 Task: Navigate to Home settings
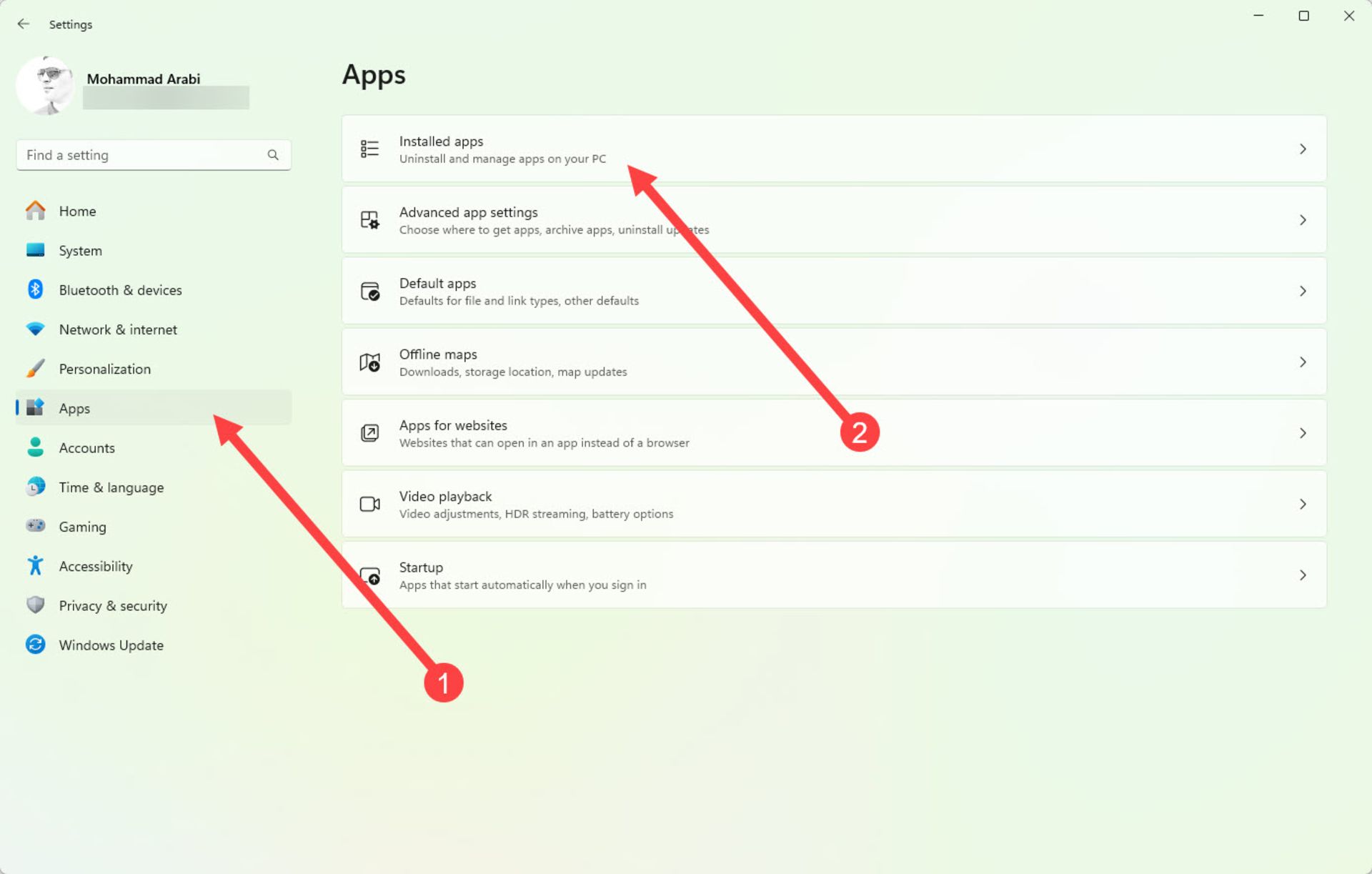point(78,211)
